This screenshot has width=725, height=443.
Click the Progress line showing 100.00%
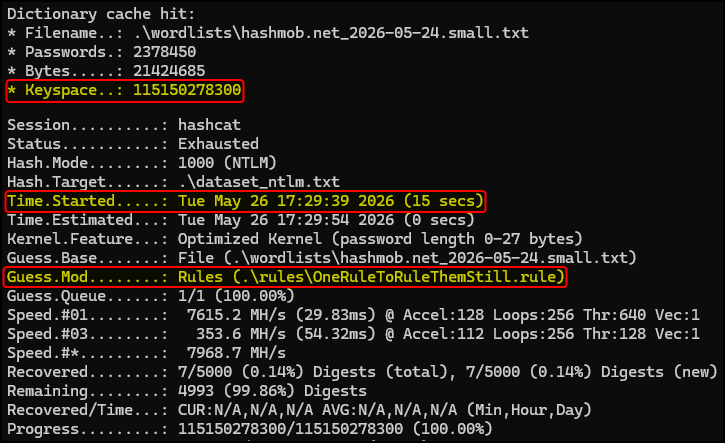[250, 429]
